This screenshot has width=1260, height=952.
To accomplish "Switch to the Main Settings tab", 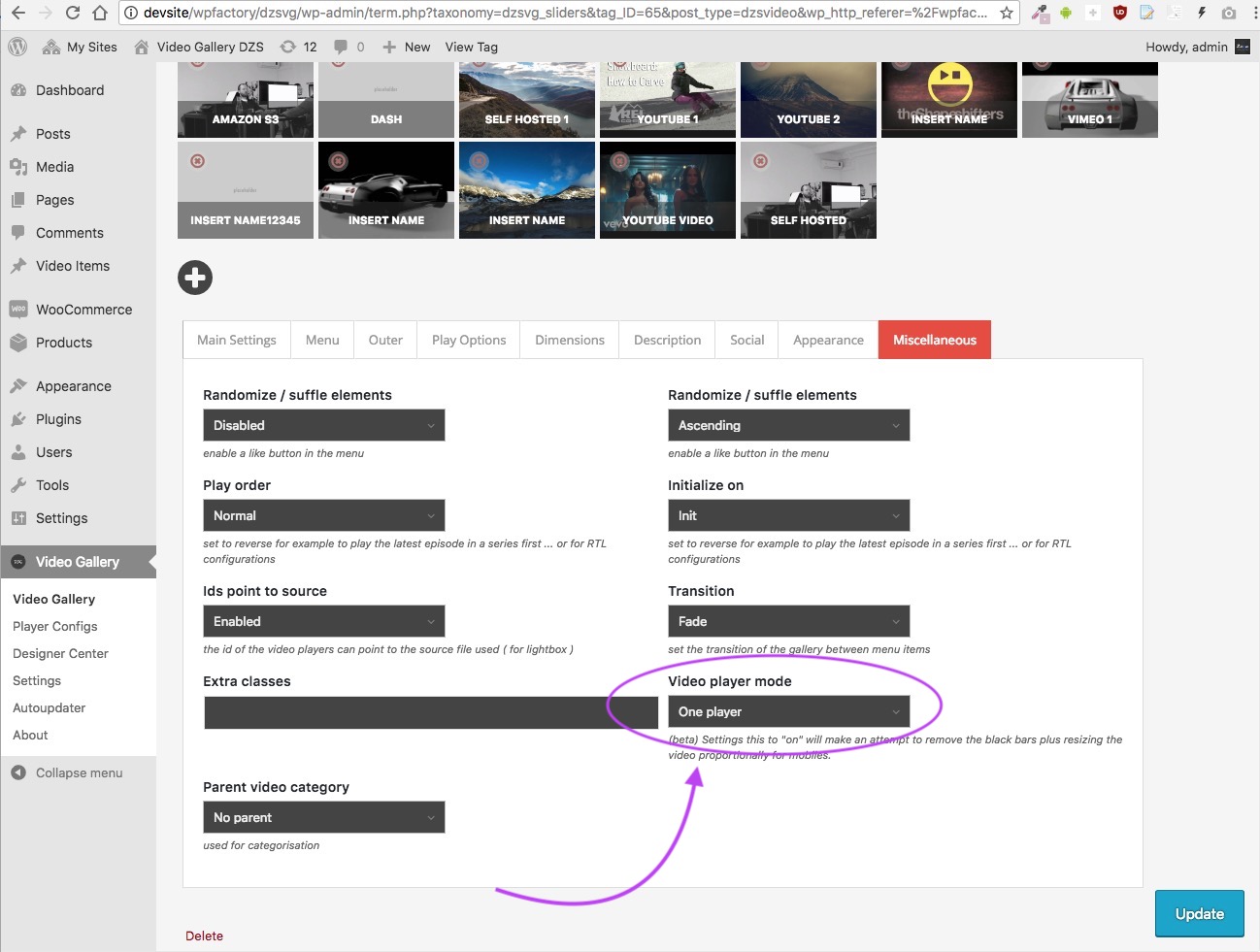I will 237,340.
